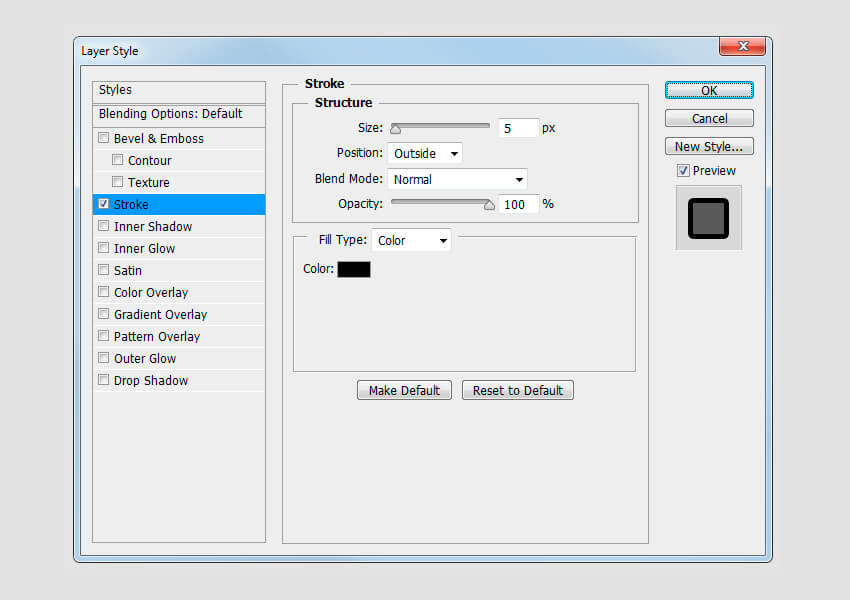The image size is (850, 600).
Task: Uncheck the Stroke effect checkbox
Action: pos(104,204)
